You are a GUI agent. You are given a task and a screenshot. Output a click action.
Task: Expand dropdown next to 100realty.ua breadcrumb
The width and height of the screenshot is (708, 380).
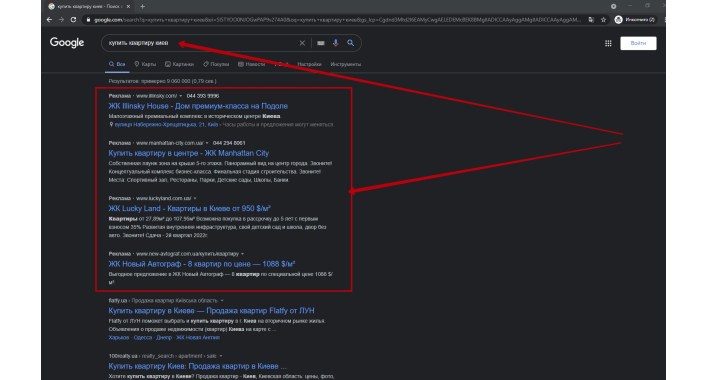coord(221,356)
